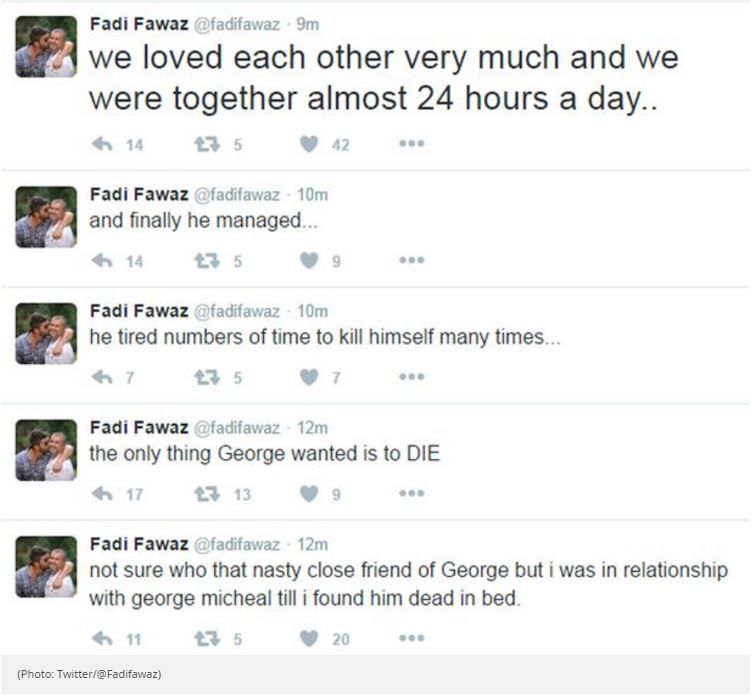Like the 'together almost 24 hours' tweet
This screenshot has height=699, width=753.
point(310,144)
